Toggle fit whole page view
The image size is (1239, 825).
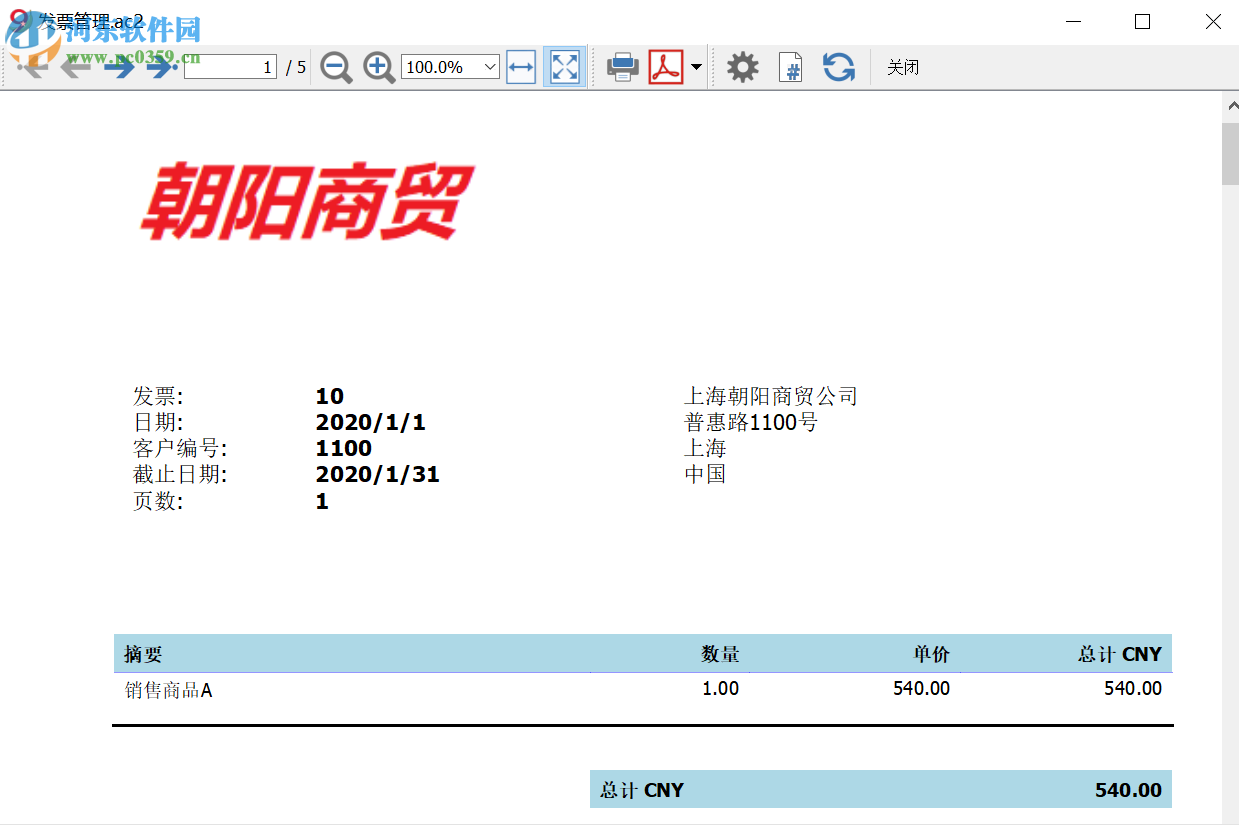tap(565, 67)
